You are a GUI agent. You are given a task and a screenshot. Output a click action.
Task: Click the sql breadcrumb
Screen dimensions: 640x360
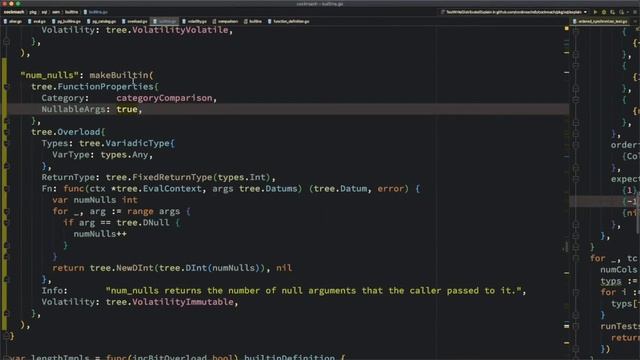(44, 12)
